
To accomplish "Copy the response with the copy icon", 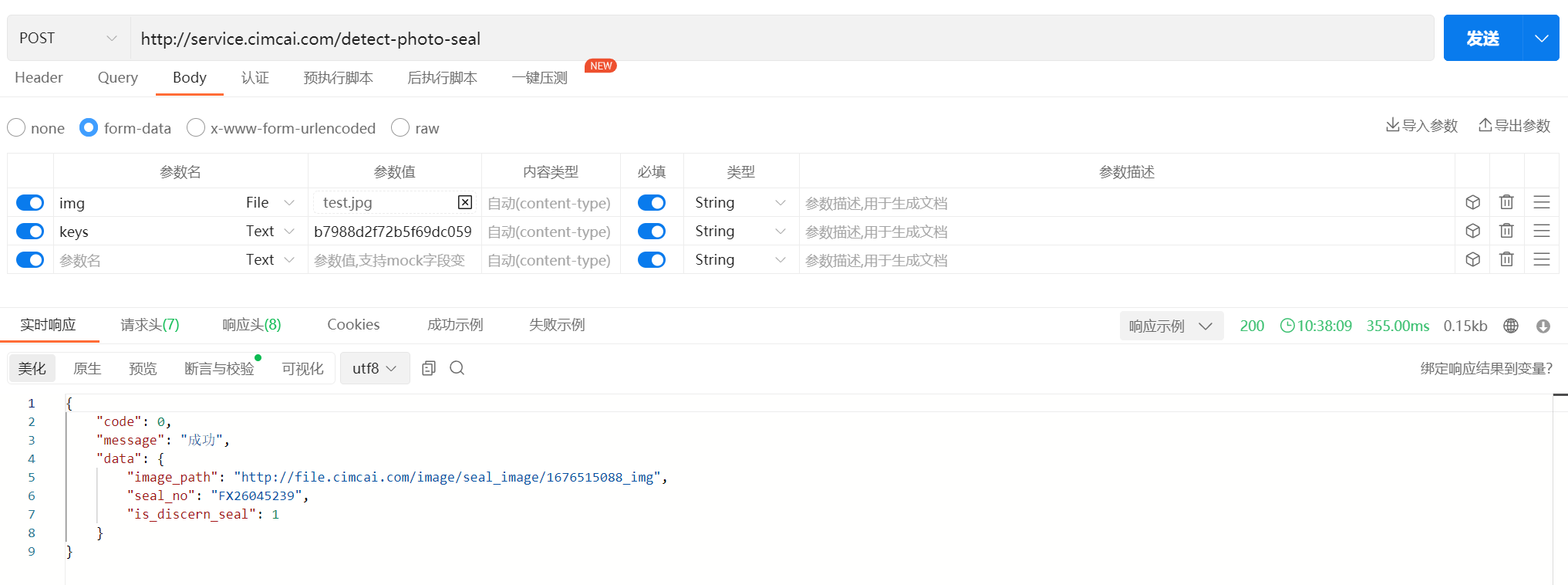I will coord(429,368).
